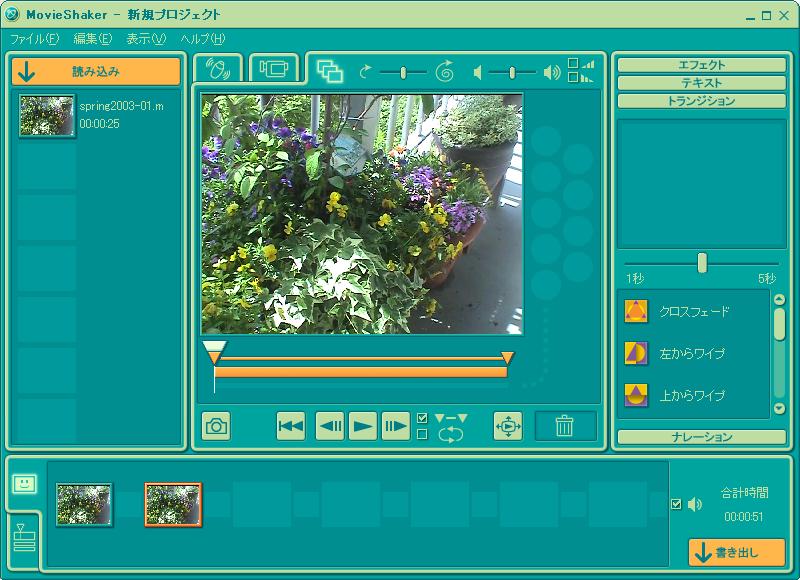Switch to the video capture tab
Image resolution: width=800 pixels, height=580 pixels.
click(x=274, y=68)
